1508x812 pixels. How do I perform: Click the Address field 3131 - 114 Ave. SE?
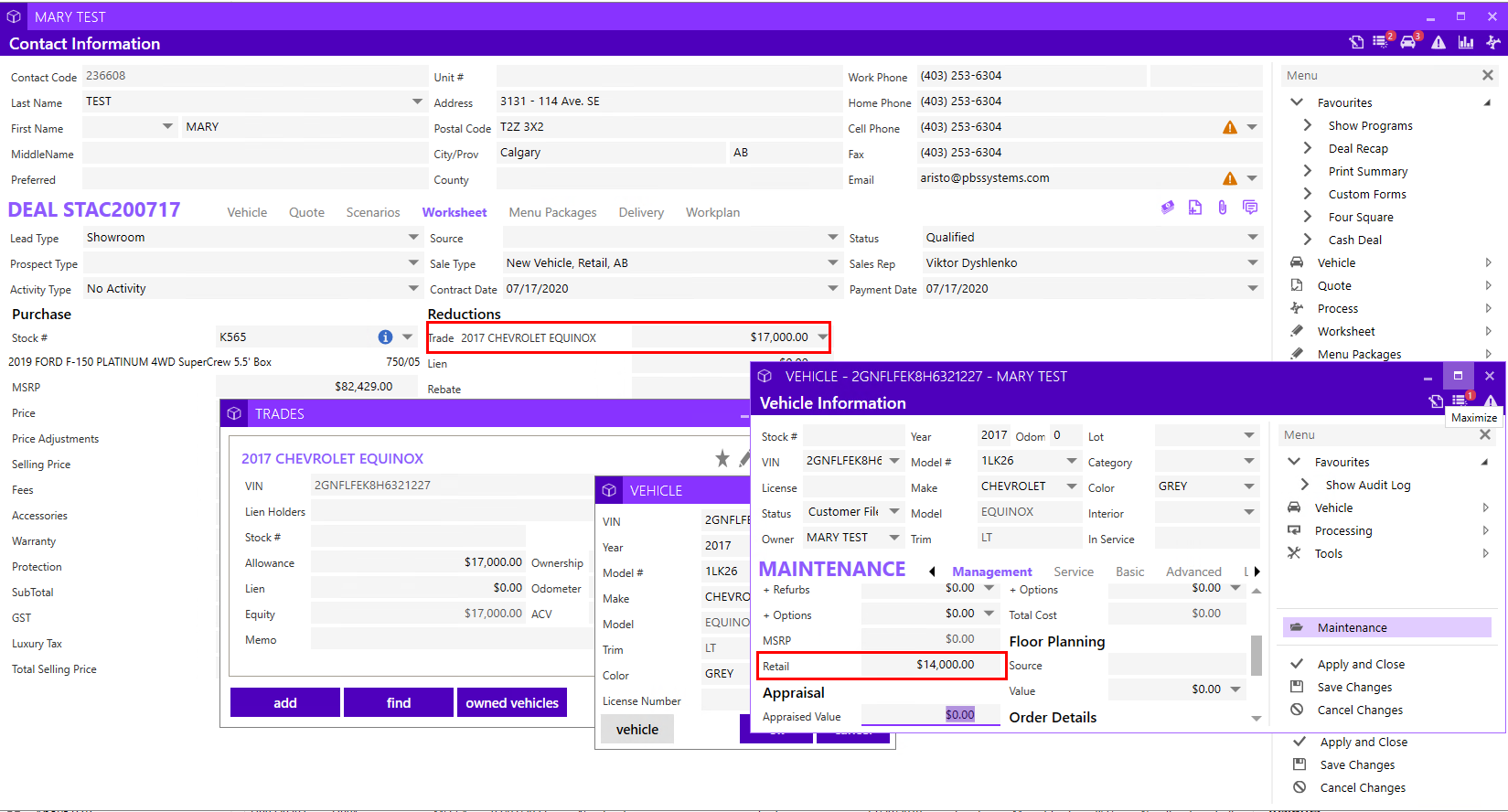(668, 101)
